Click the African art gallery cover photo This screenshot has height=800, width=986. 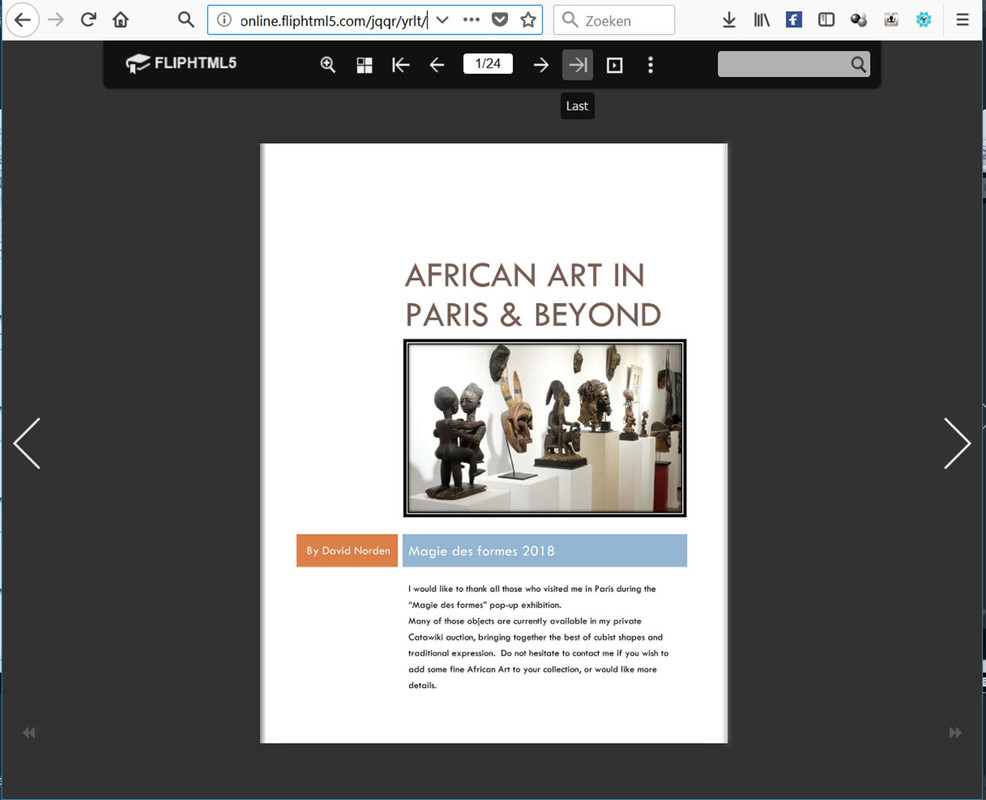pos(545,428)
